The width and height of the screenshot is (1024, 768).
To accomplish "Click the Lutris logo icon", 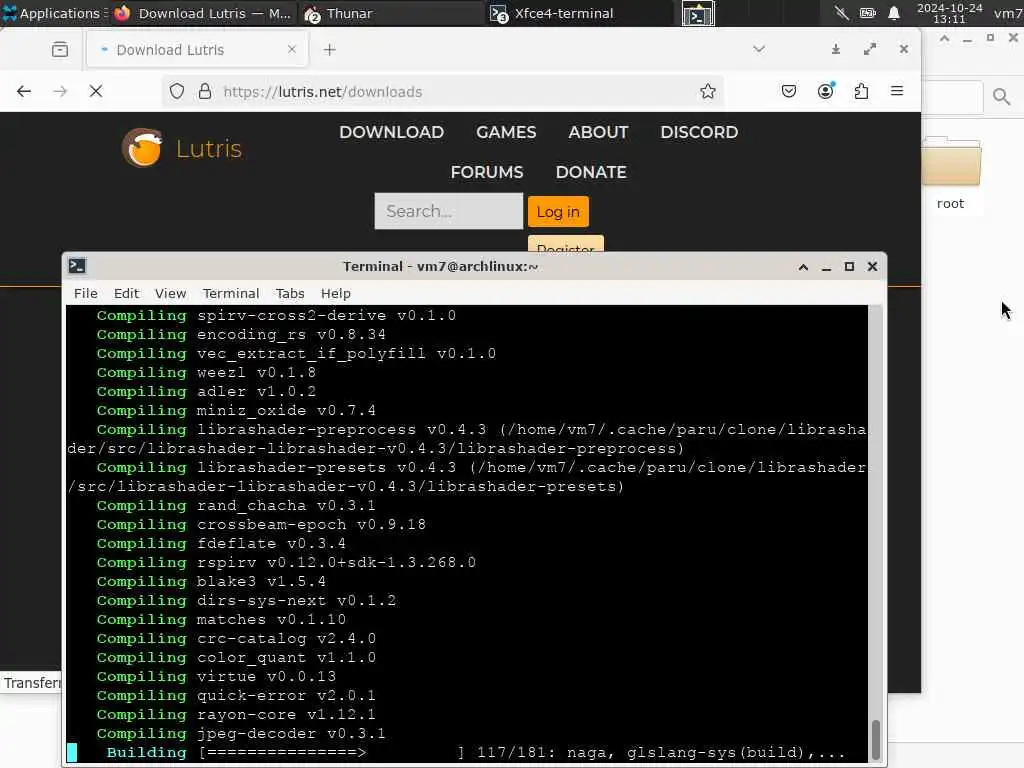I will click(x=142, y=148).
